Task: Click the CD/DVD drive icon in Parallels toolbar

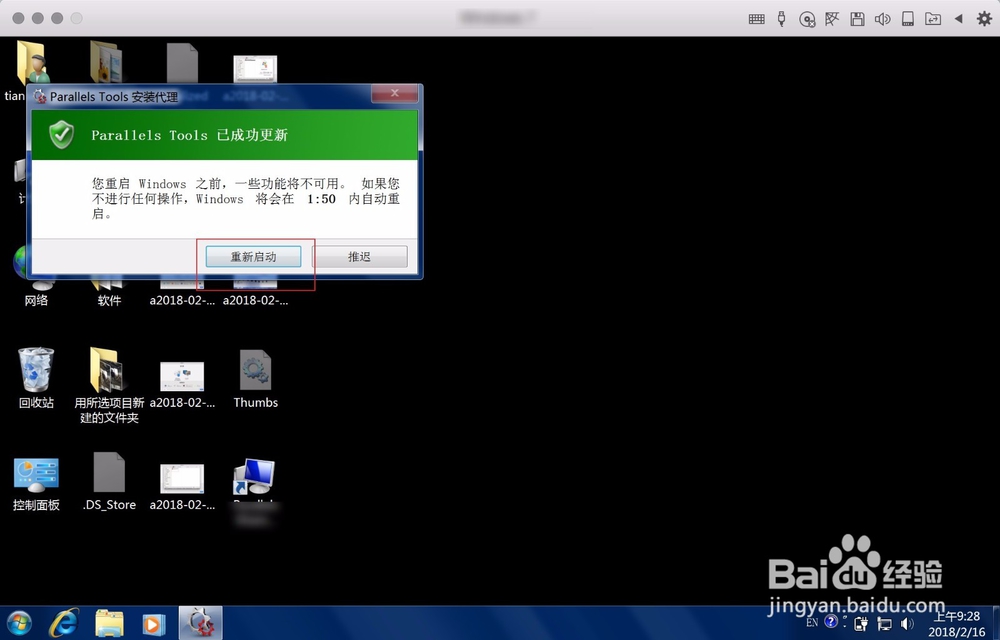Action: 807,19
